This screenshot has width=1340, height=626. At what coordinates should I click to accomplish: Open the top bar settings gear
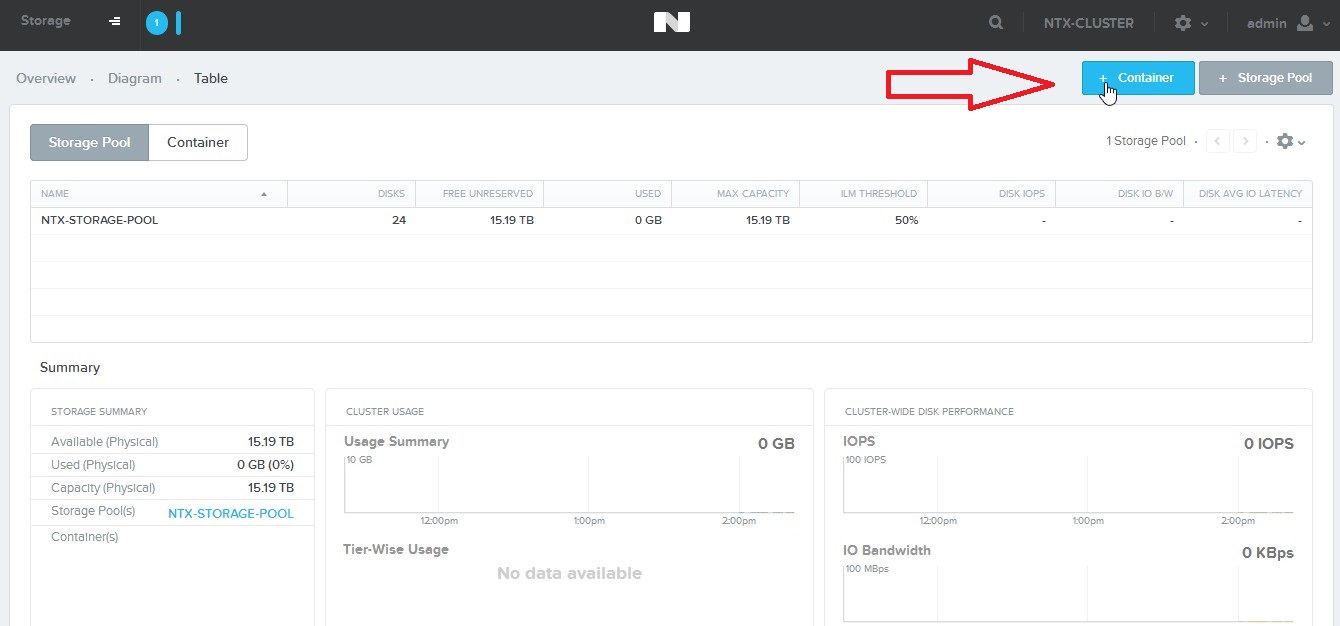click(x=1190, y=23)
